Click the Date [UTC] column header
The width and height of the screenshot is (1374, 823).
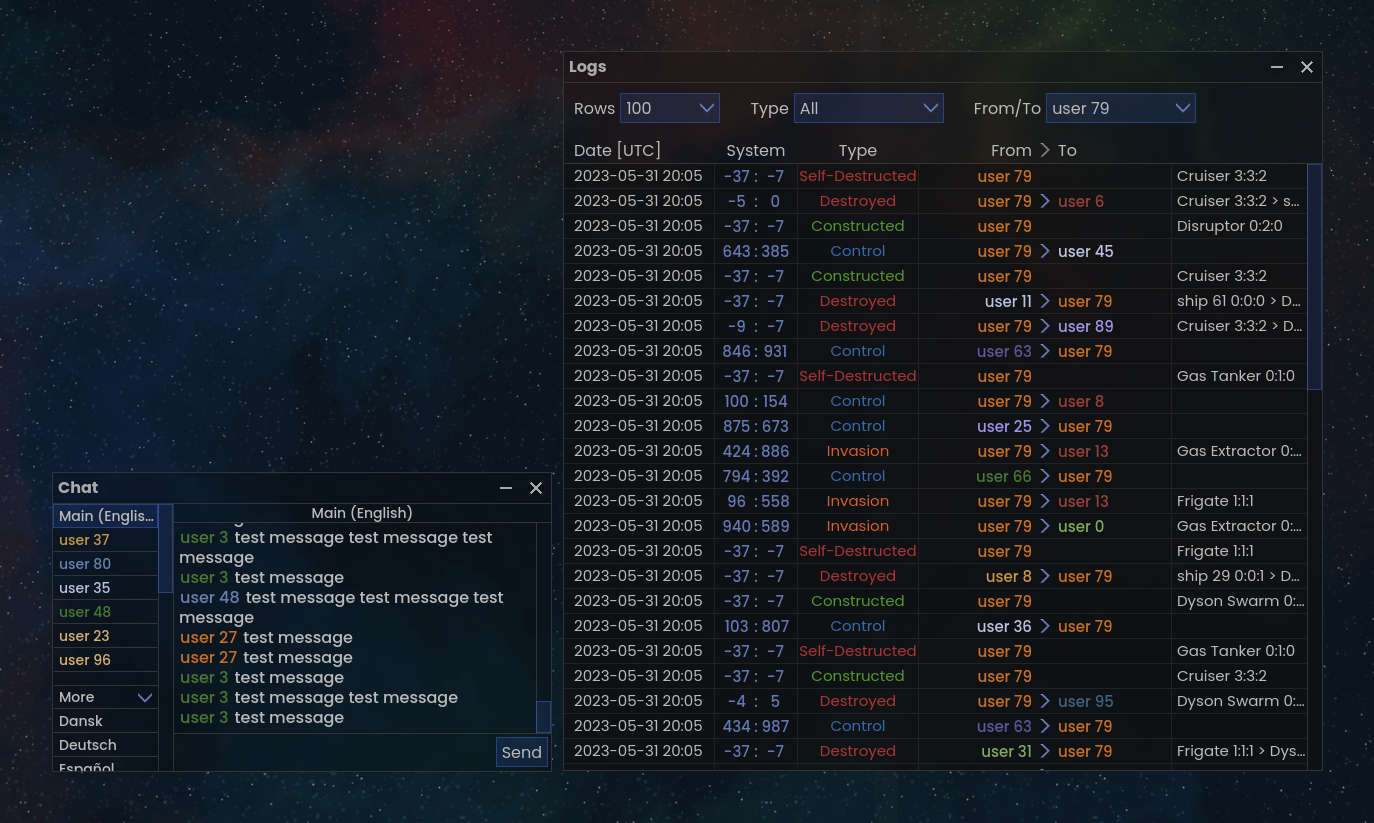pyautogui.click(x=617, y=150)
